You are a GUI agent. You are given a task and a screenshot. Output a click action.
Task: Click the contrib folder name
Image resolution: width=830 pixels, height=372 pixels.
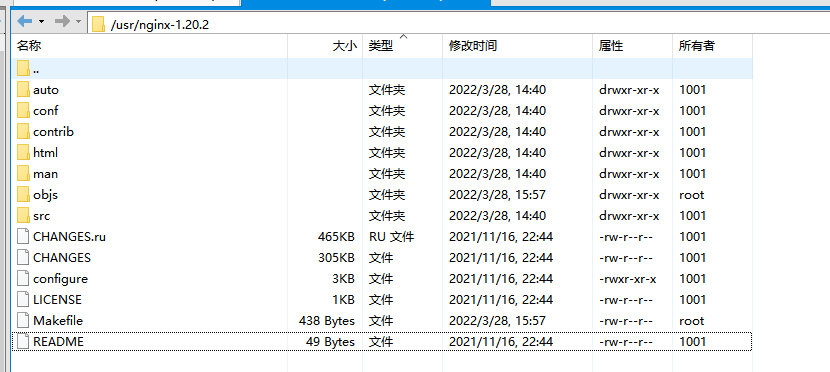[53, 132]
